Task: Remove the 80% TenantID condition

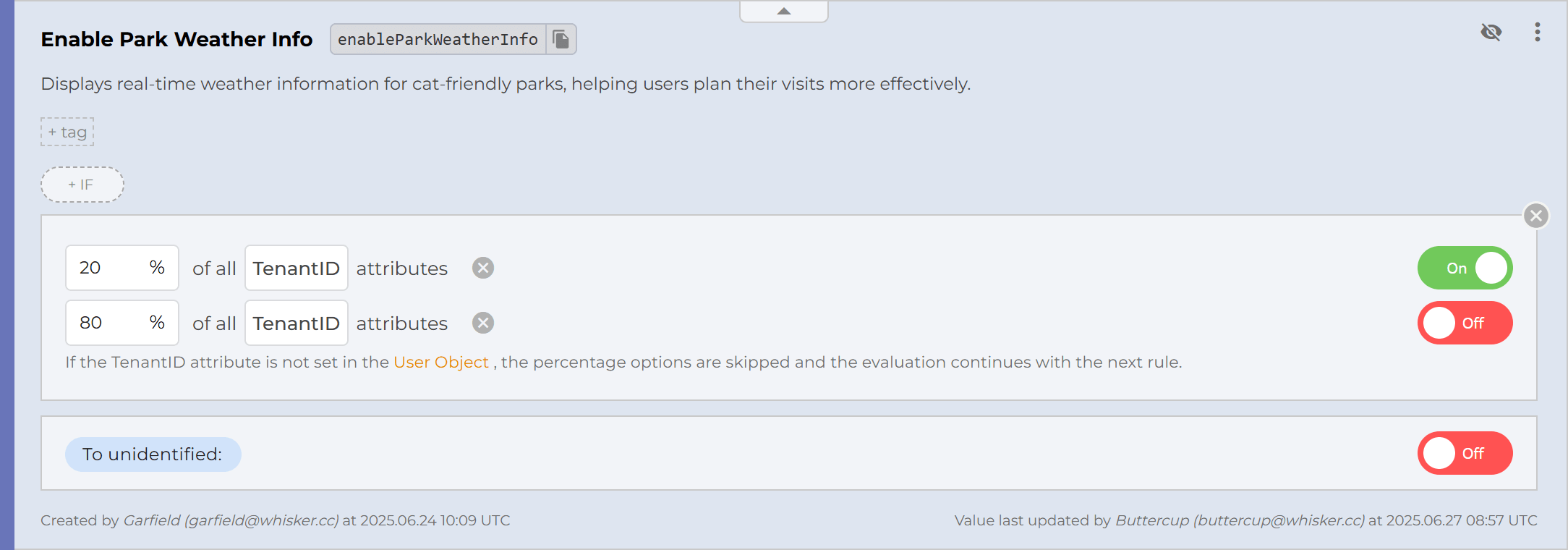Action: [482, 323]
